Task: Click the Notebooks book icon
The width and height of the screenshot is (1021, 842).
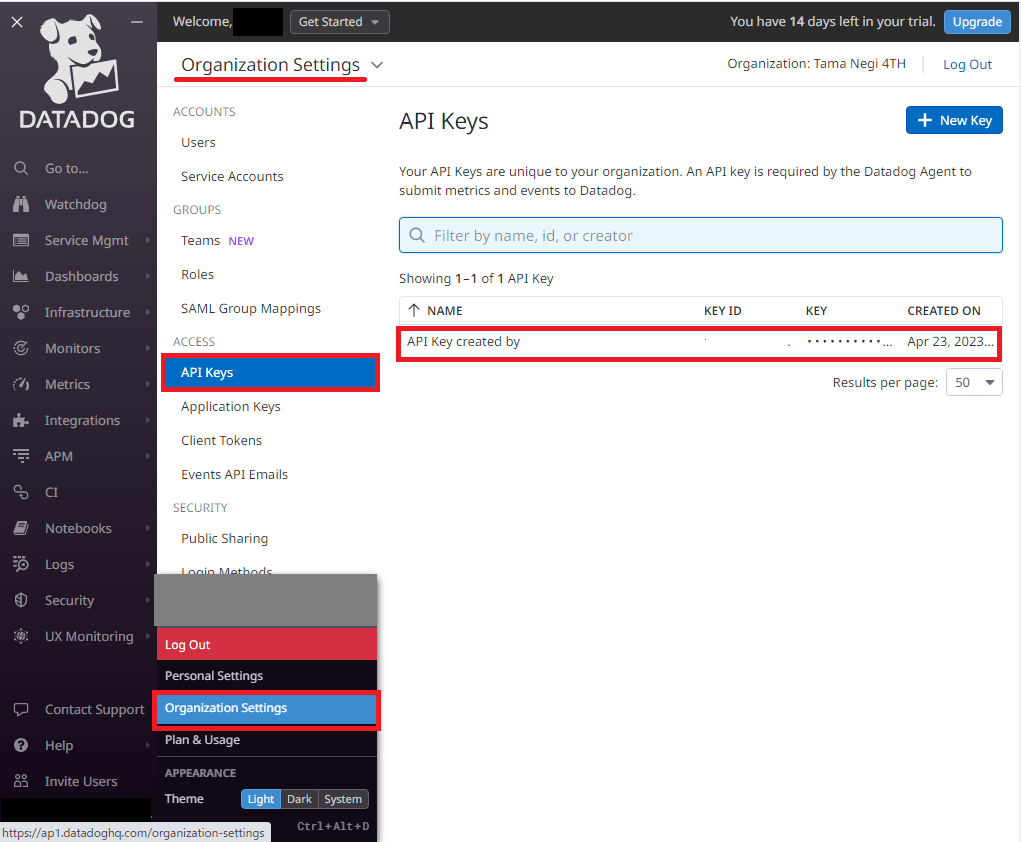Action: coord(21,528)
